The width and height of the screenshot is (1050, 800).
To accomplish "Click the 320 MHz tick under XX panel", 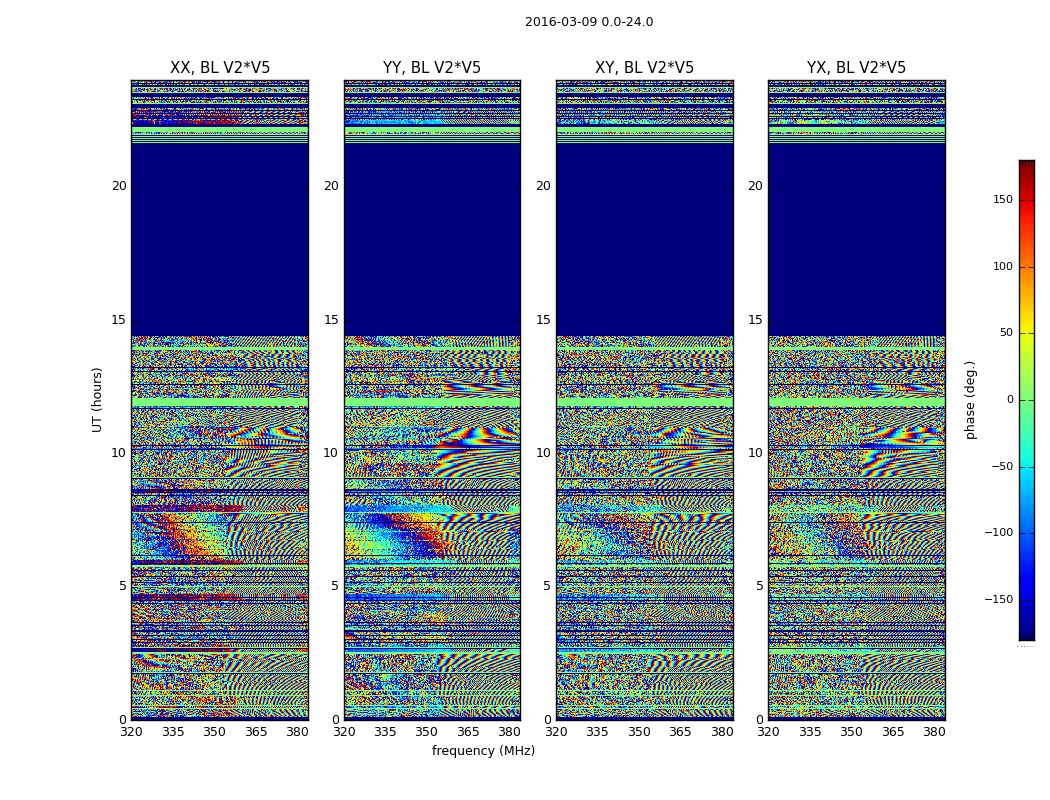I will coord(131,732).
